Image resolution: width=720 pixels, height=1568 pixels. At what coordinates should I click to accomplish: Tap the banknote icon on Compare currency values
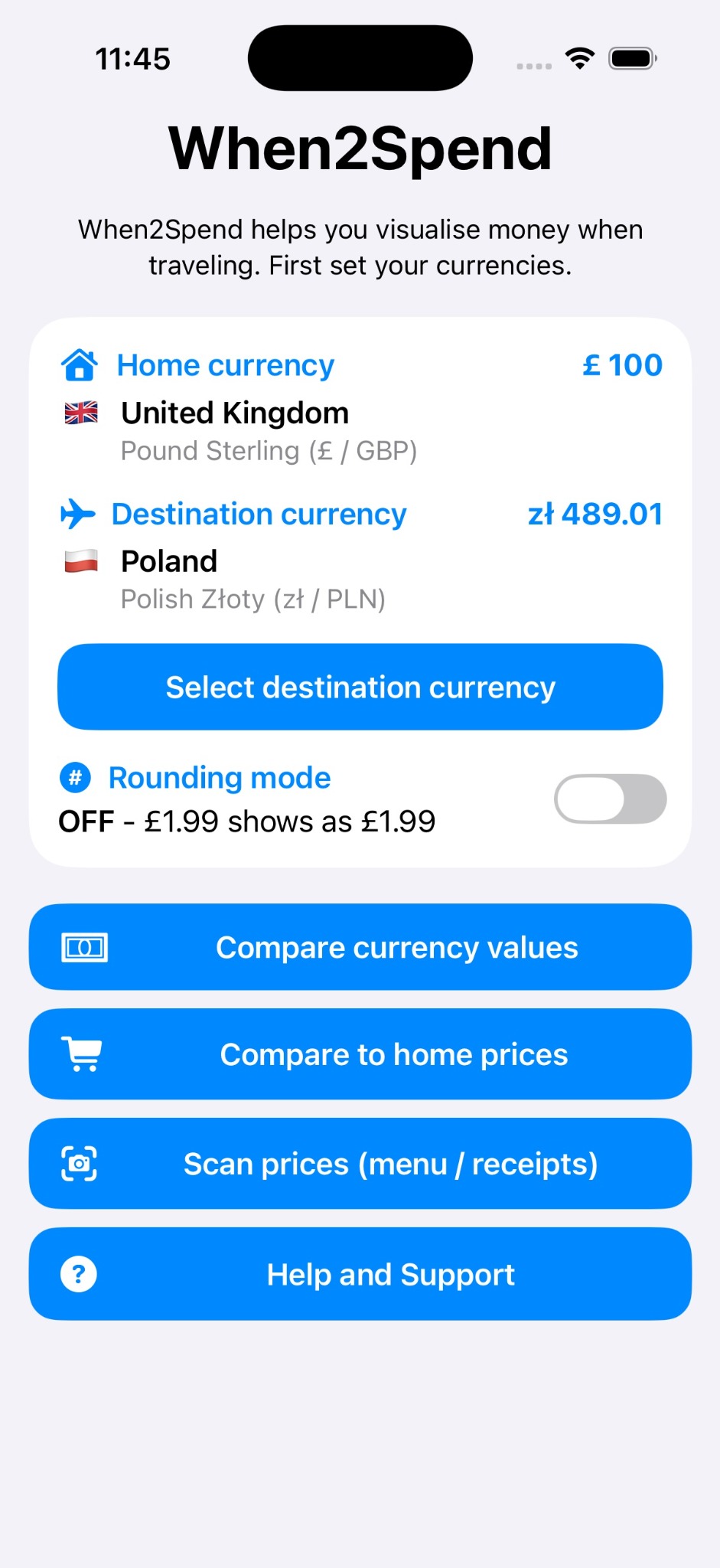[x=84, y=948]
